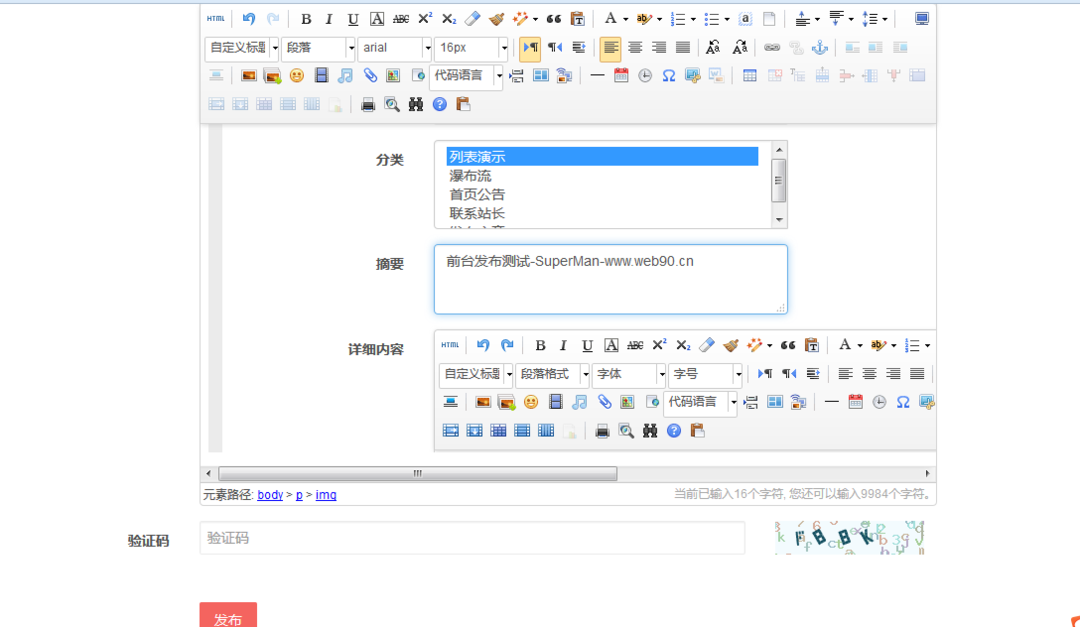The width and height of the screenshot is (1080, 627).
Task: Click format painter brush in outer editor
Action: [x=496, y=19]
